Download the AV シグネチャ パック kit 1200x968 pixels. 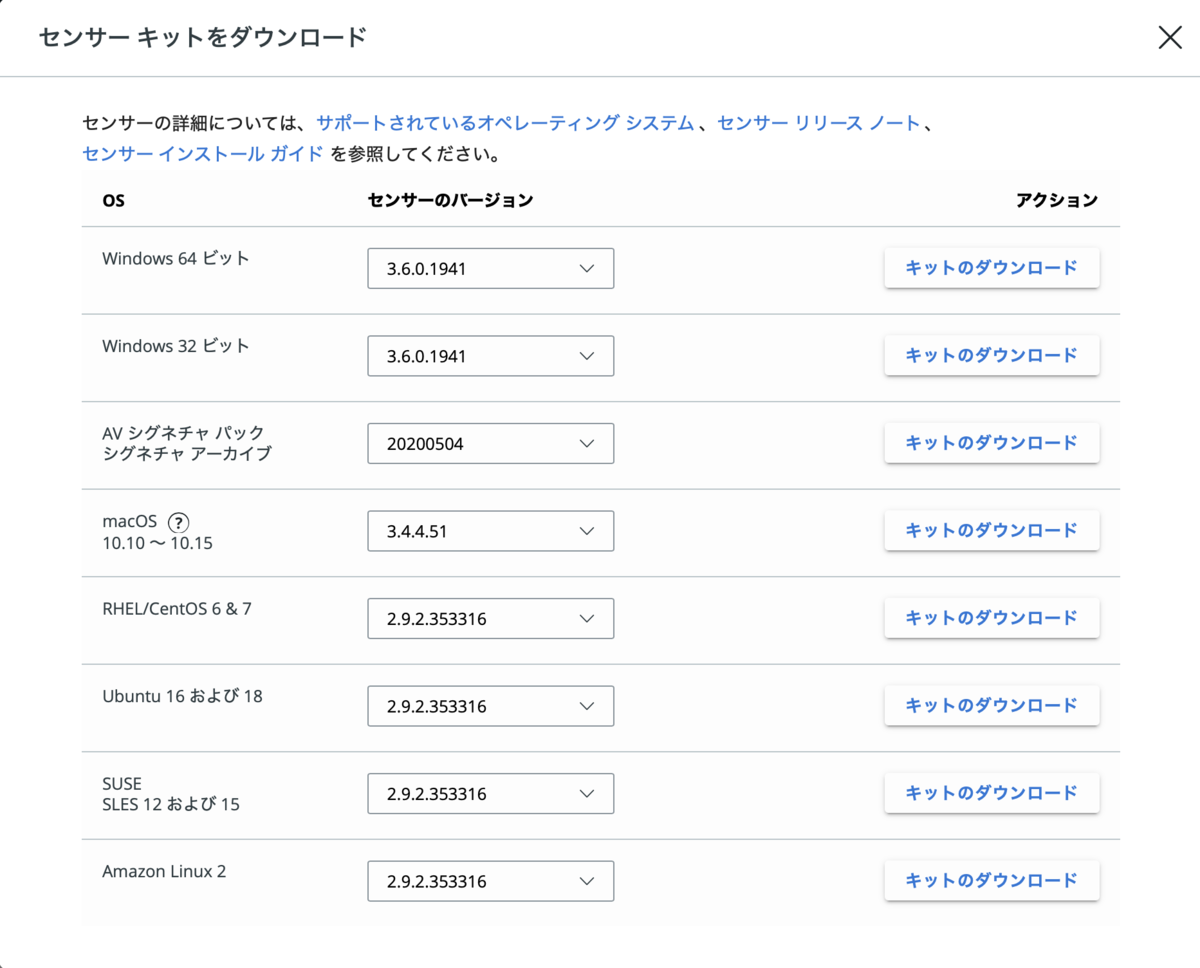pyautogui.click(x=991, y=443)
